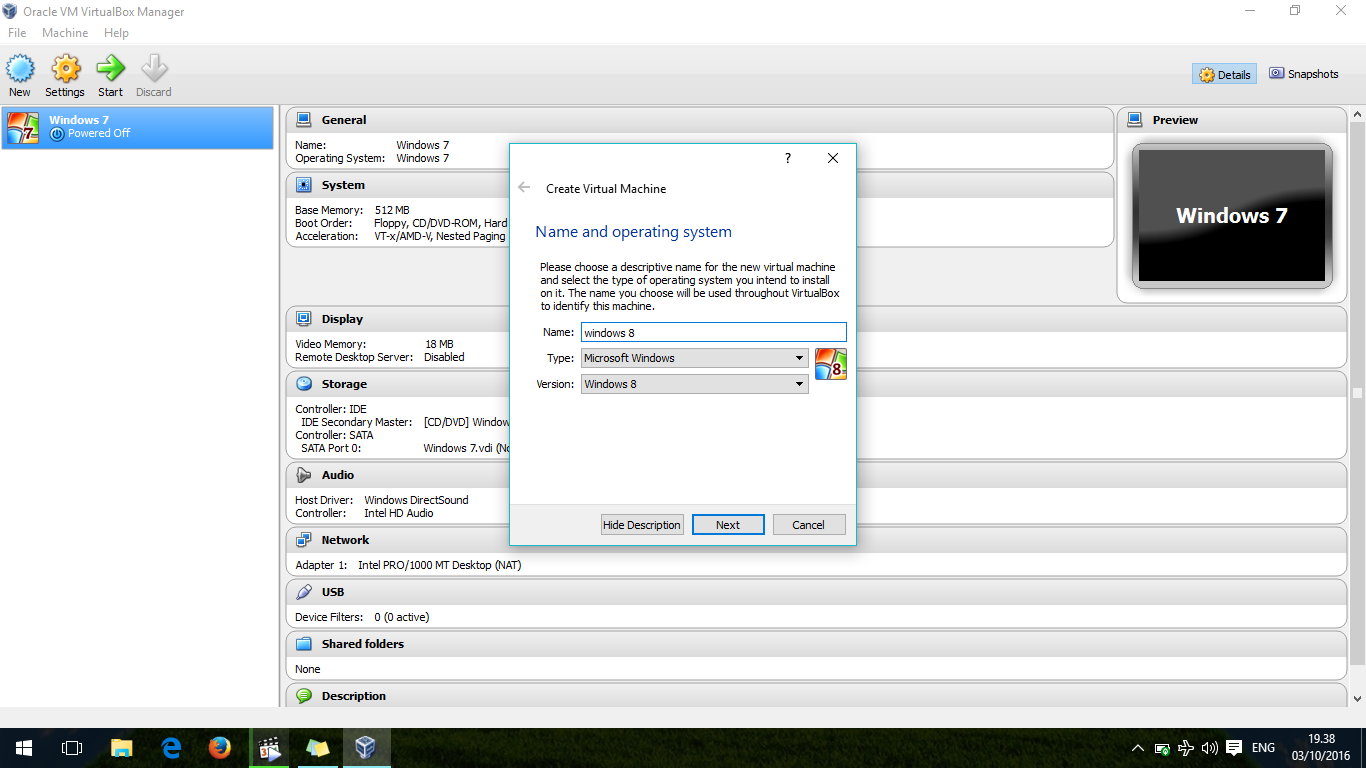
Task: Click the battery icon in the system tray
Action: 1162,748
